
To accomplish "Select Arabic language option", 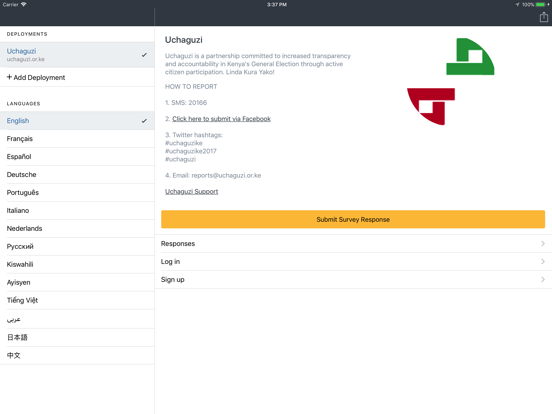I will [77, 319].
